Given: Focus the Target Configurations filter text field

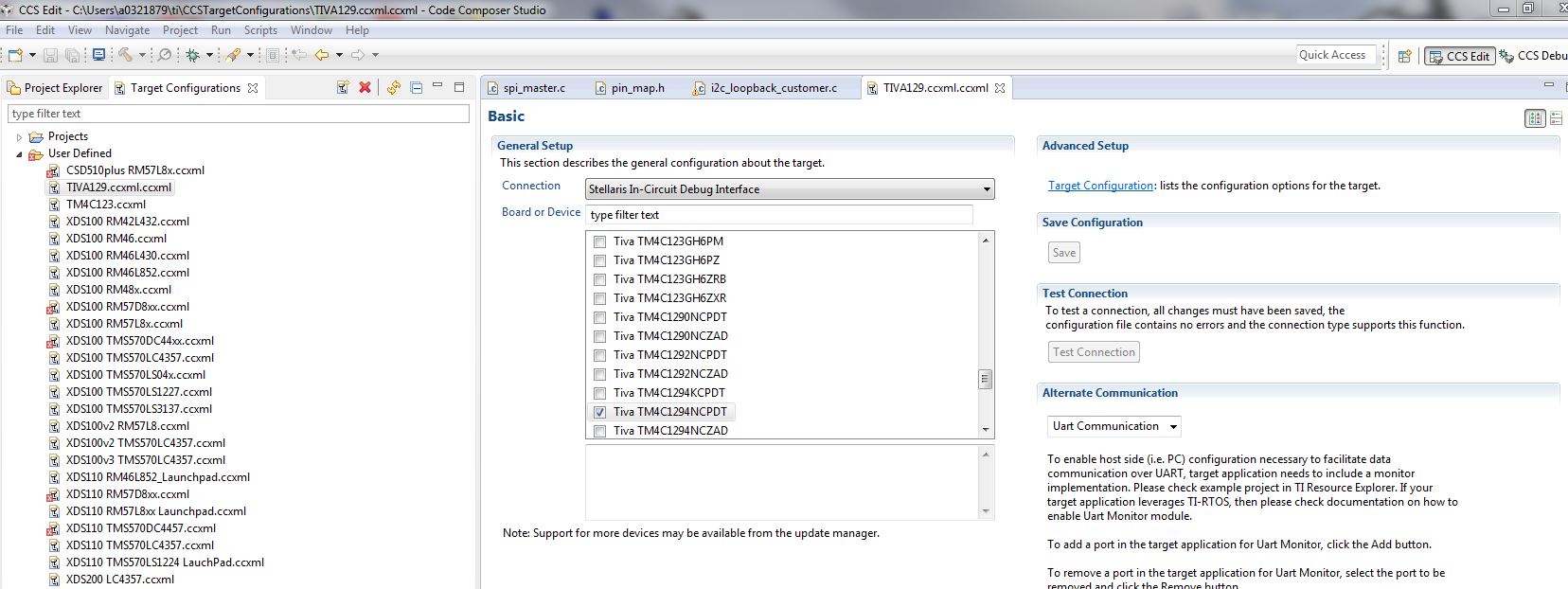Looking at the screenshot, I should click(239, 114).
